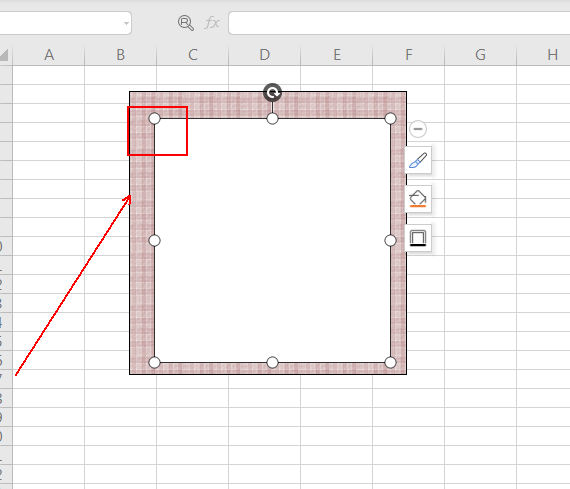Open the shape fill bucket icon
570x489 pixels.
(418, 199)
